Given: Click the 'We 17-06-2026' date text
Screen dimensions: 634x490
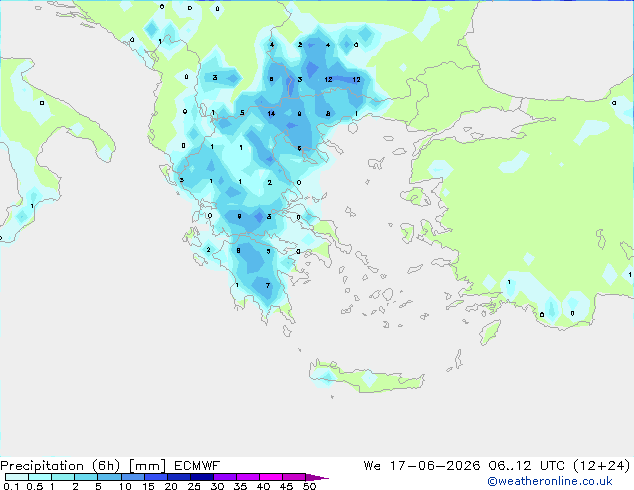Looking at the screenshot, I should tap(422, 466).
